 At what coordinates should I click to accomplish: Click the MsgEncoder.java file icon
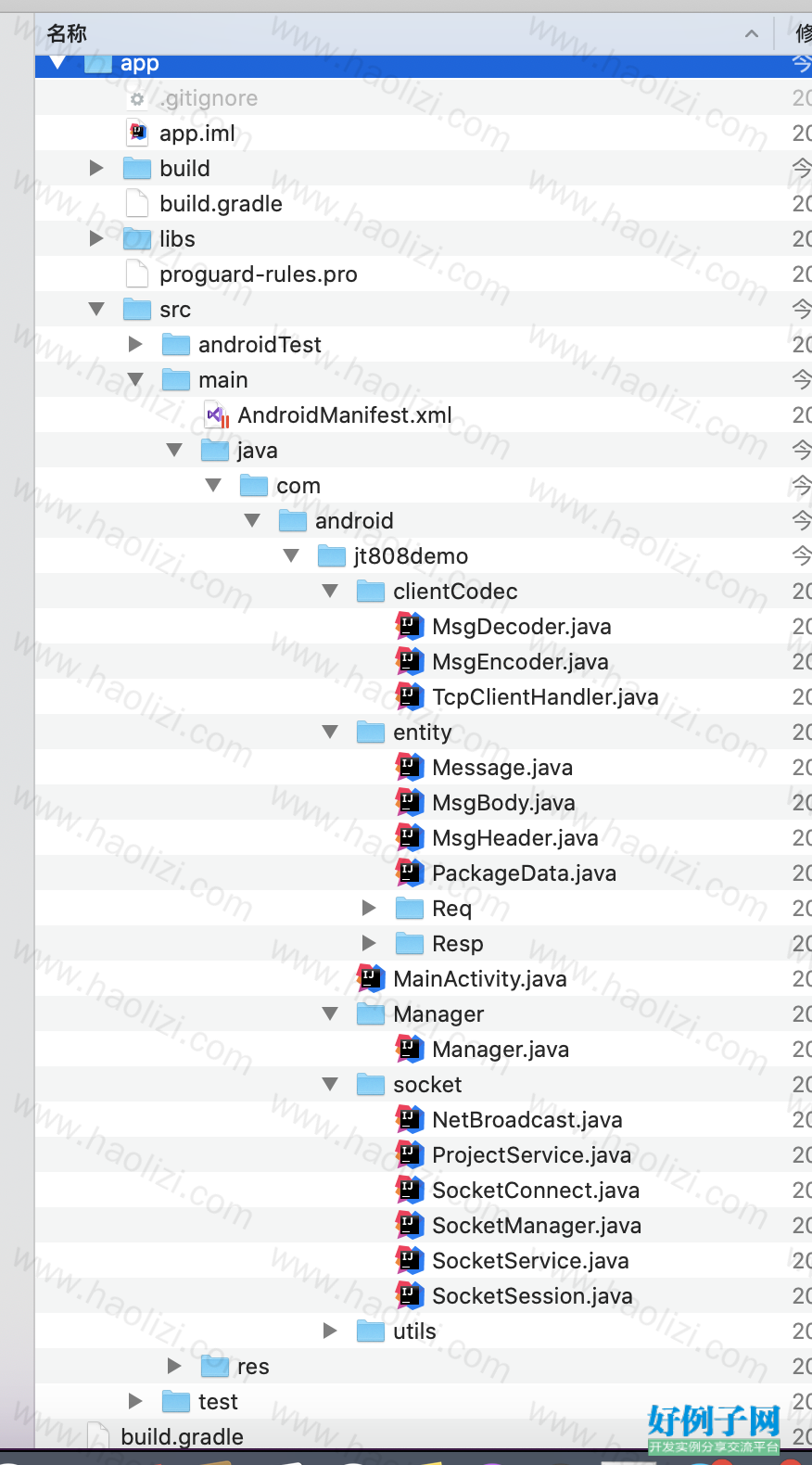[x=410, y=661]
